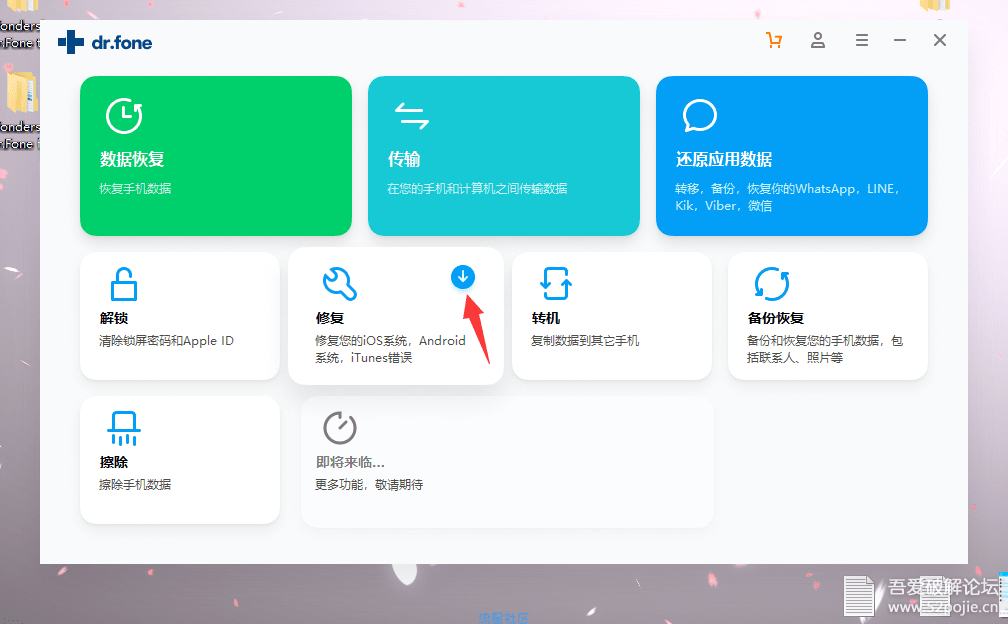Screen dimensions: 1008x624
Task: Click the text 在您的手机和计算机之间传输数据
Action: 477,188
